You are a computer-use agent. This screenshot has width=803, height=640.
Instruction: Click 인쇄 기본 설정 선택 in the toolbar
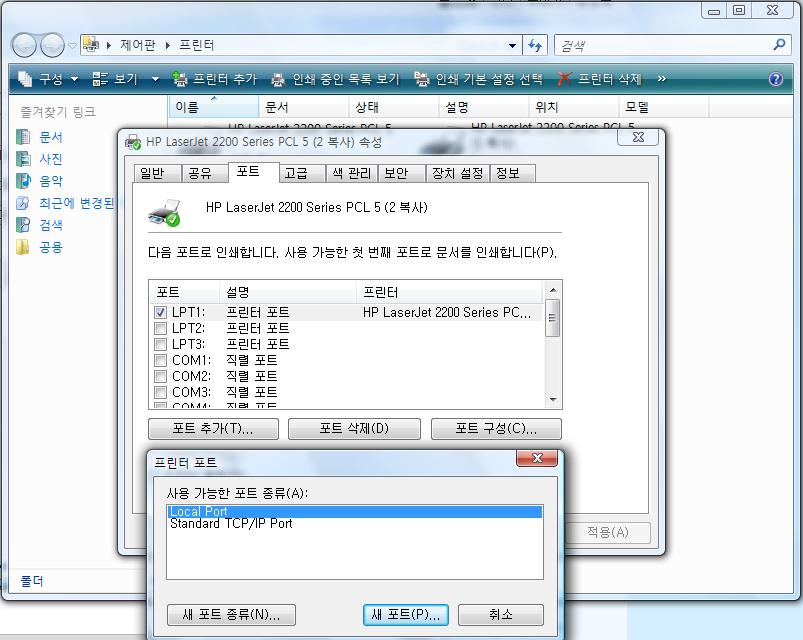point(478,79)
